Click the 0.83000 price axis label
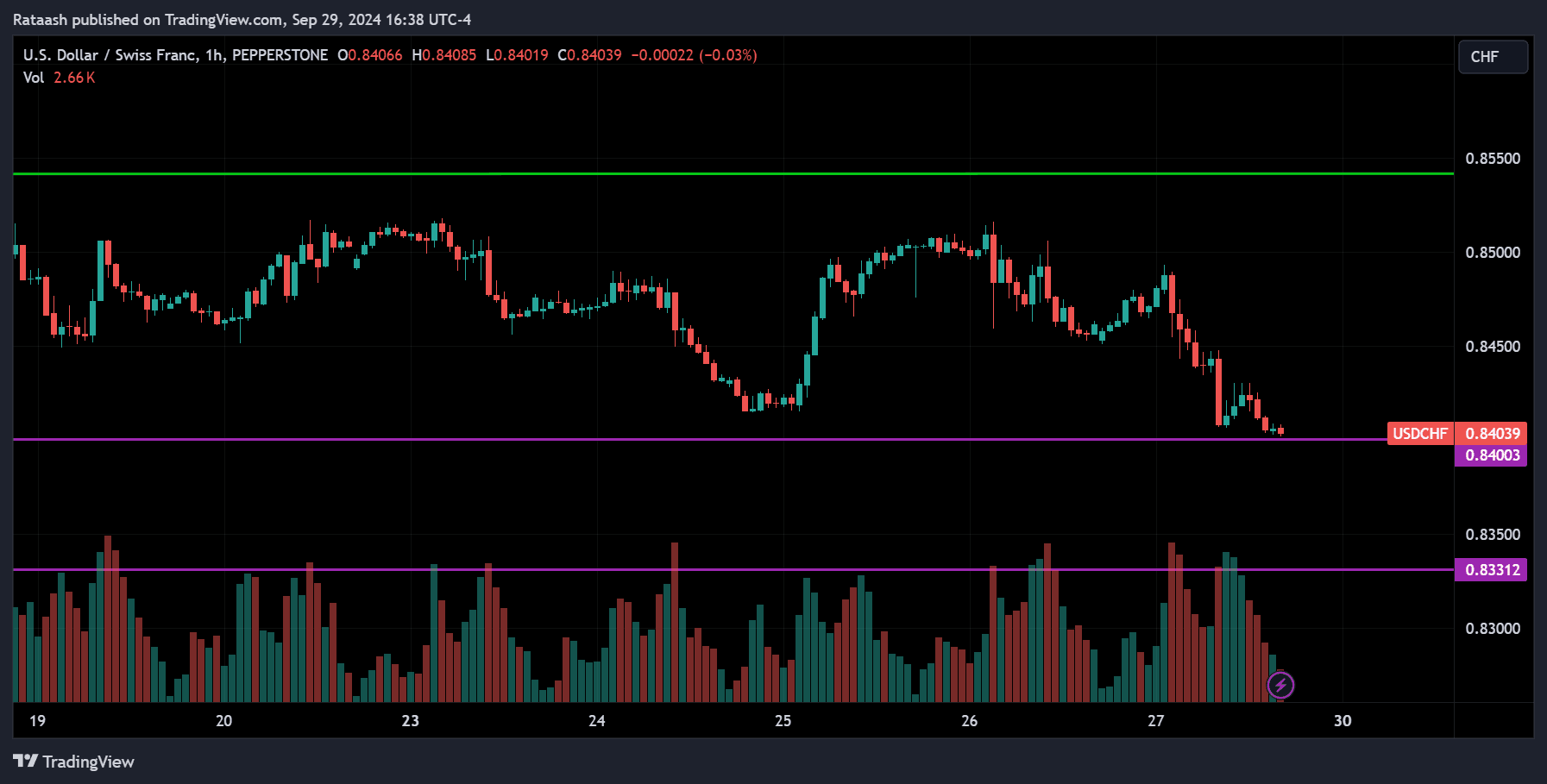 point(1493,629)
